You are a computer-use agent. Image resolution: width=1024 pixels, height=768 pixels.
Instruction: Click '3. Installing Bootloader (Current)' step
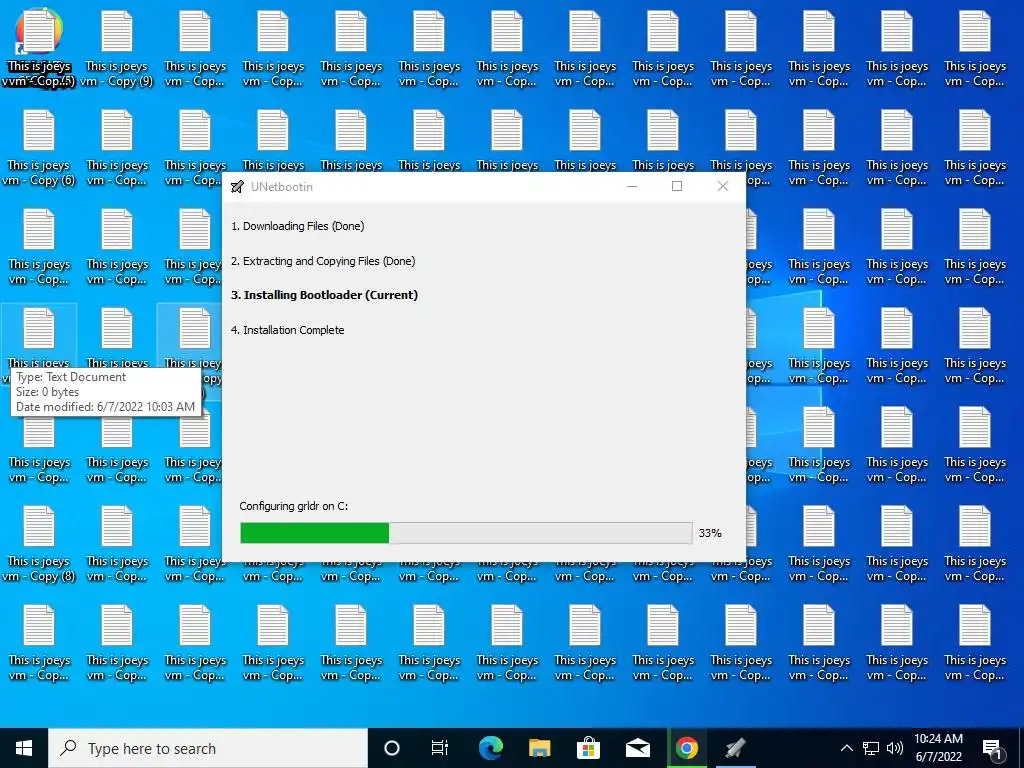pos(325,295)
